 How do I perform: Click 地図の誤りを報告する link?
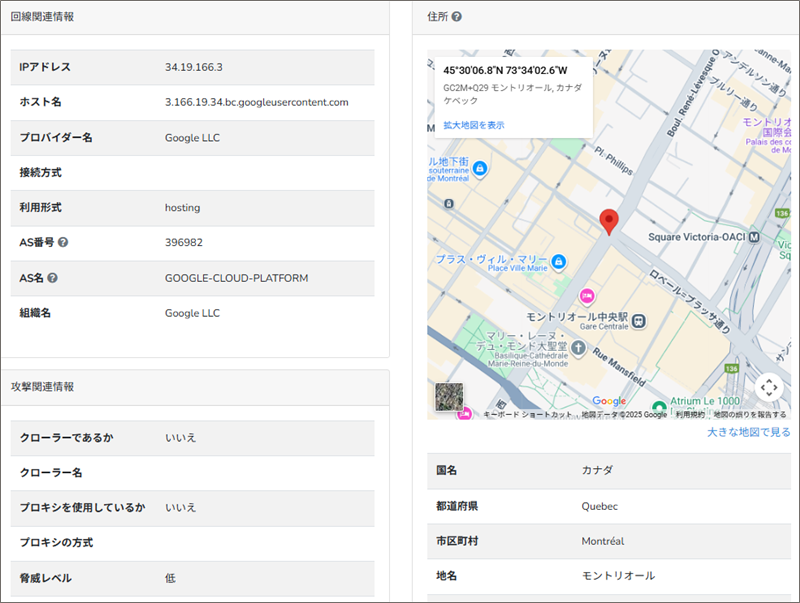(x=749, y=414)
